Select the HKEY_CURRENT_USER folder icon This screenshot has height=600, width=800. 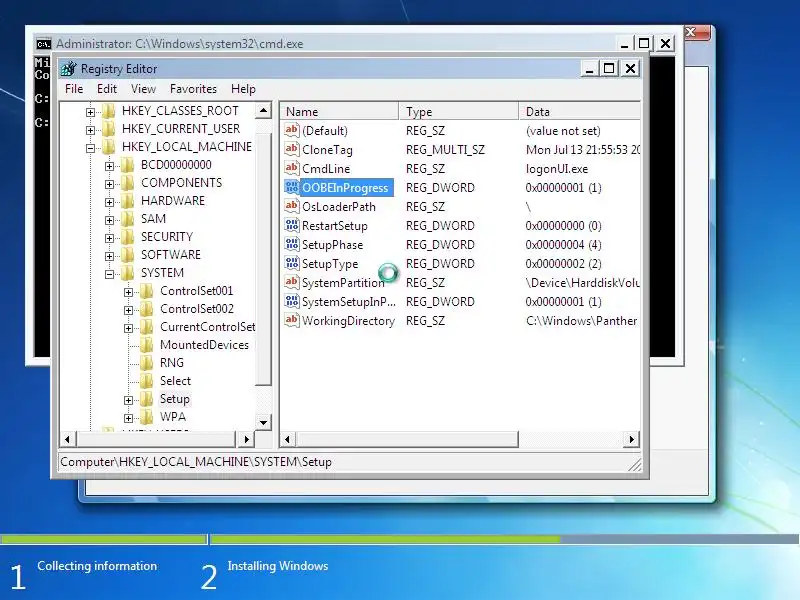108,129
